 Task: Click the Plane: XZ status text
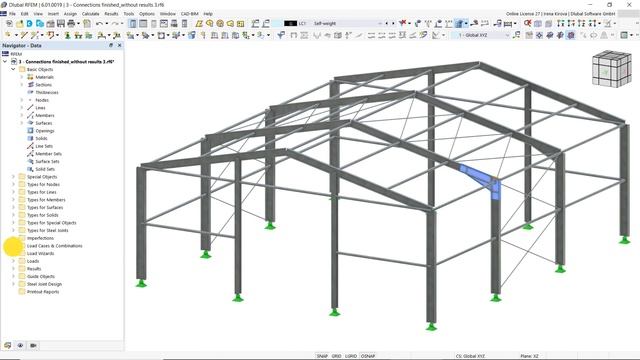tap(529, 356)
